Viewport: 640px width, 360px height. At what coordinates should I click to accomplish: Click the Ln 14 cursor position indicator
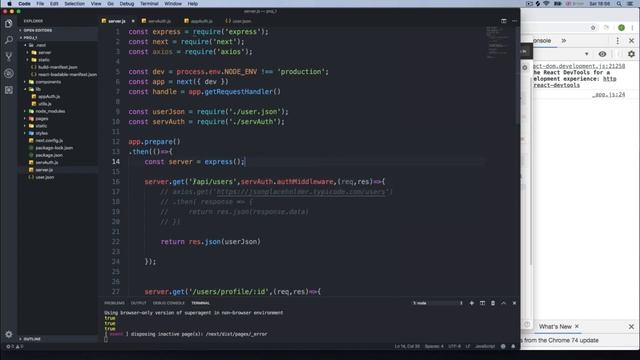[407, 347]
